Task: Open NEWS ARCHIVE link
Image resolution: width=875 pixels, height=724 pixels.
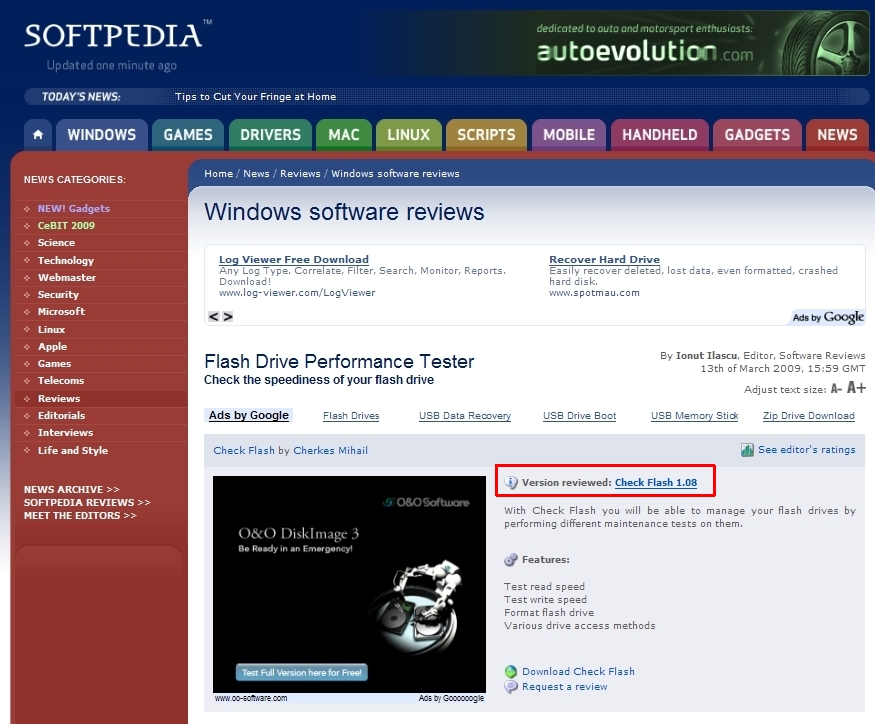Action: click(71, 490)
